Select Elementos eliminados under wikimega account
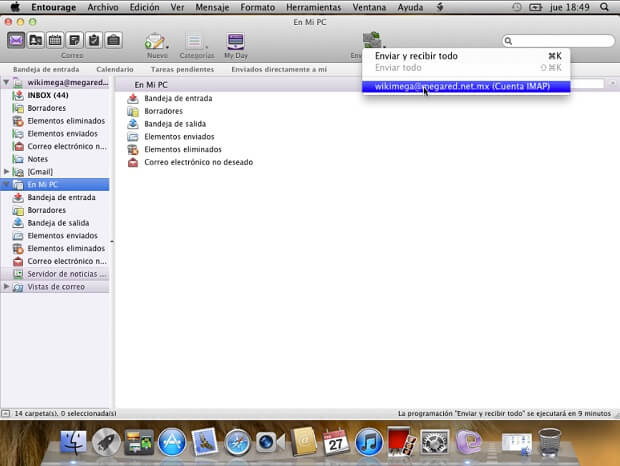Viewport: 620px width, 466px height. tap(55, 121)
